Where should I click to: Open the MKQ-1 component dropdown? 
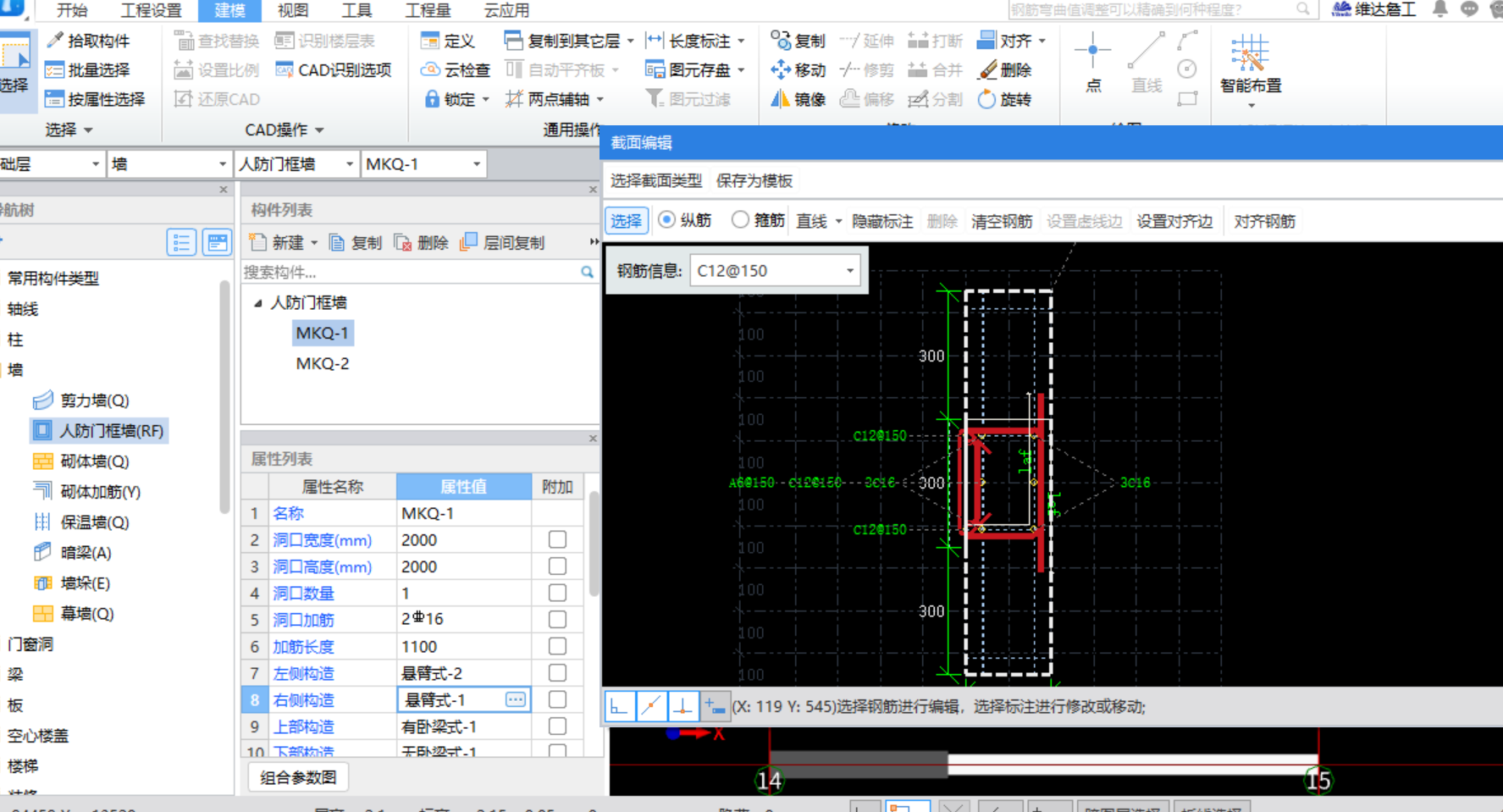pyautogui.click(x=477, y=164)
